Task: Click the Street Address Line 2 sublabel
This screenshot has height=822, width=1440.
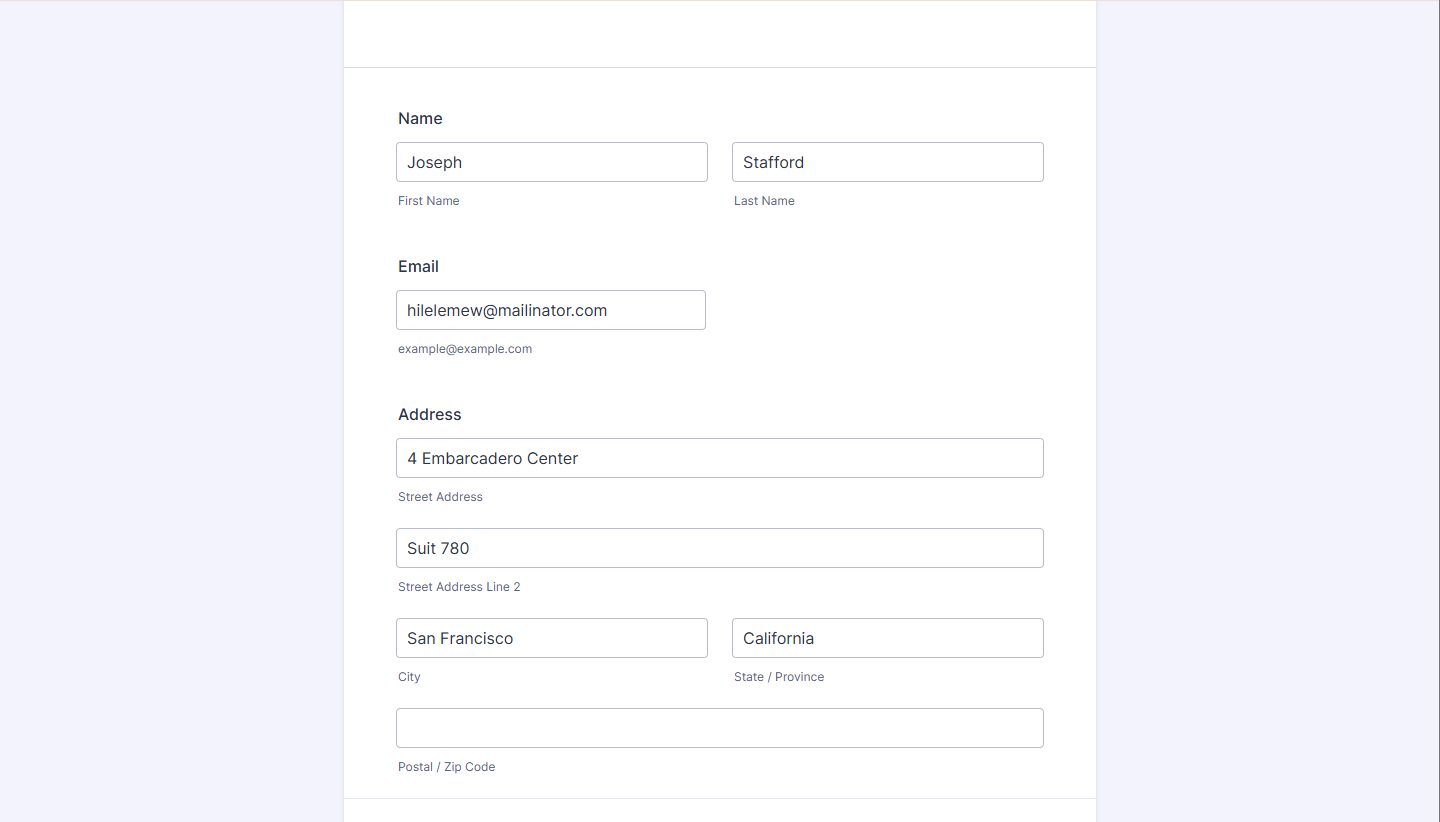Action: tap(459, 587)
